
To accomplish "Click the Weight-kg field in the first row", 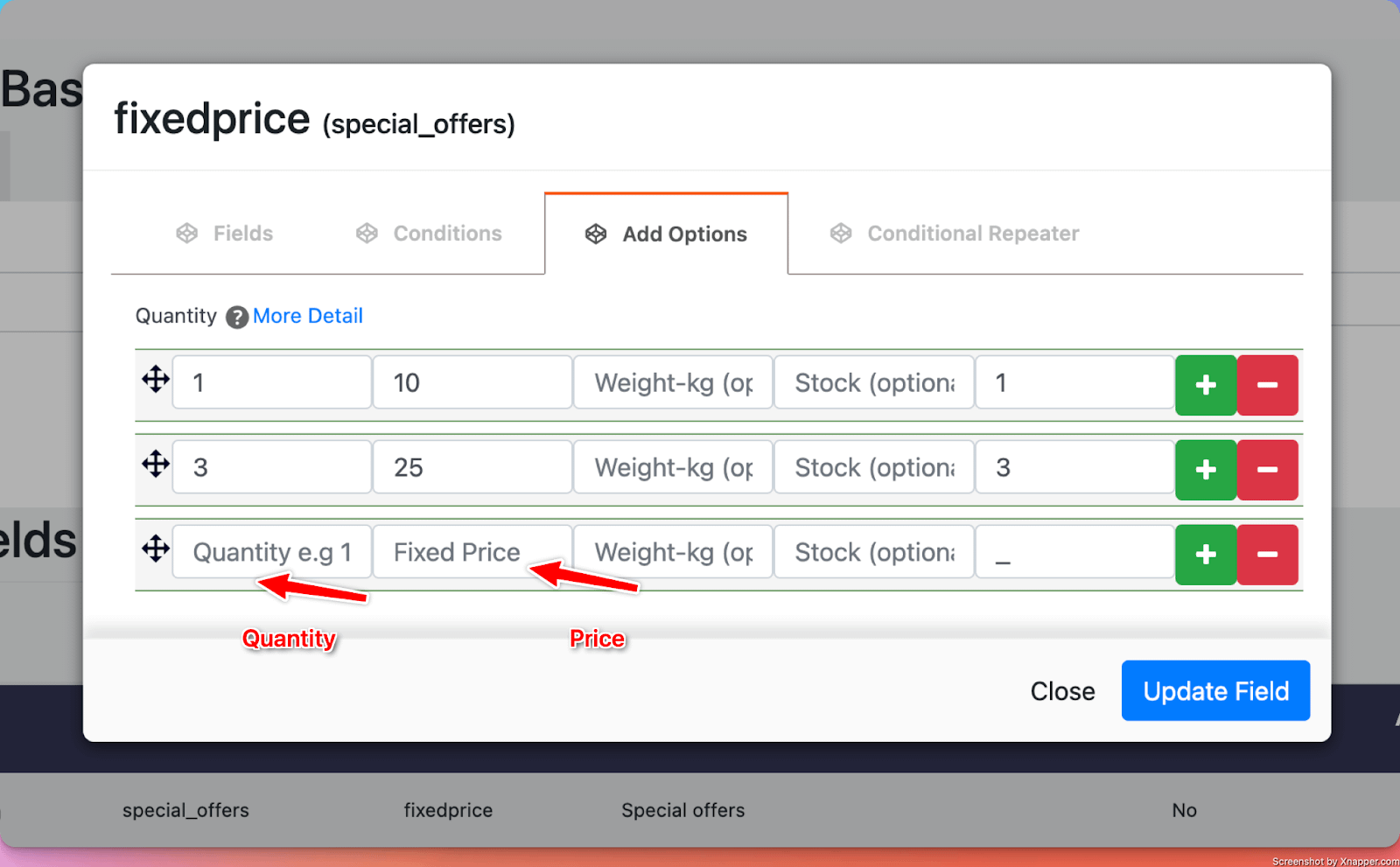I will 672,382.
